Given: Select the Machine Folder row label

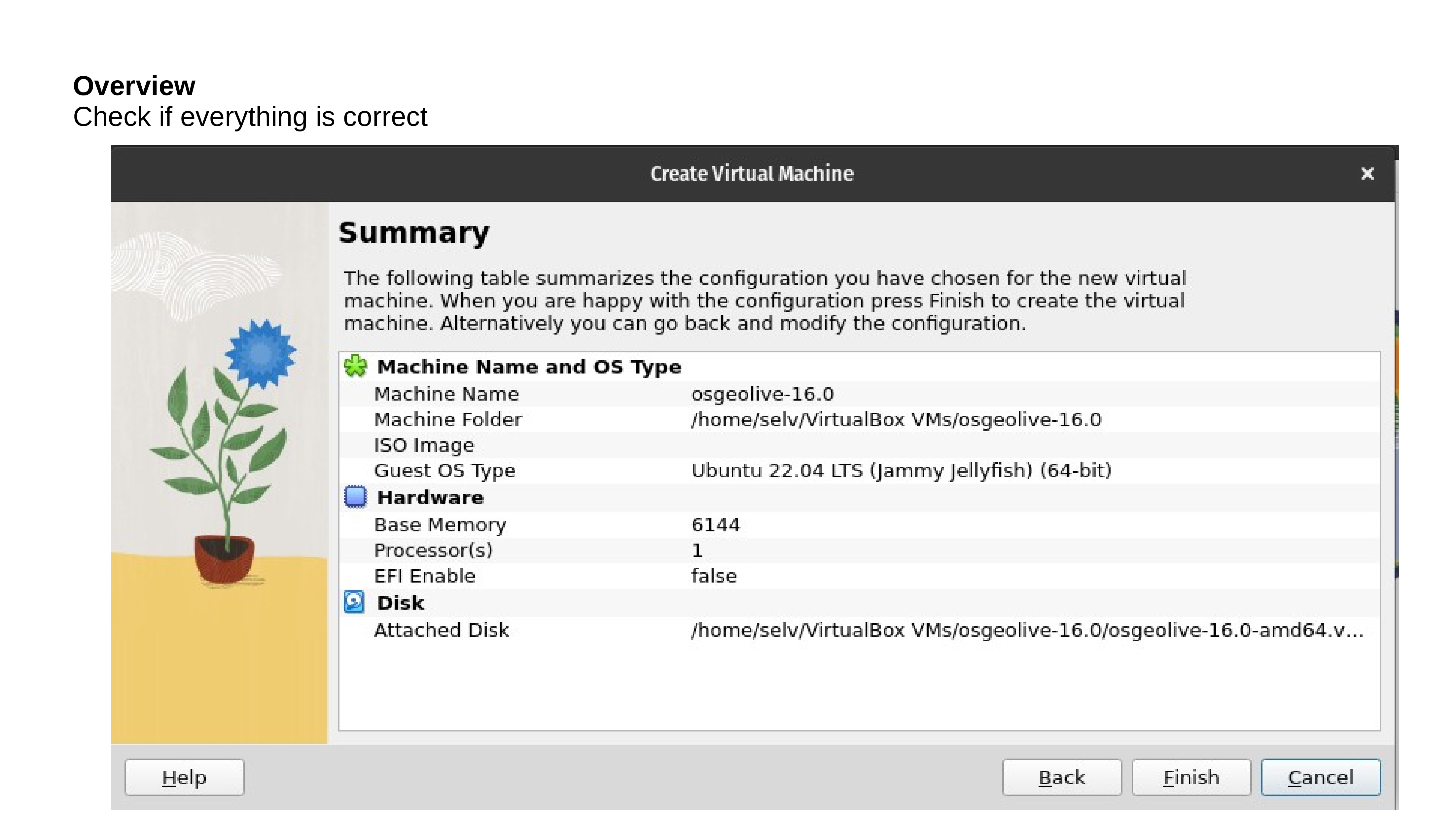Looking at the screenshot, I should click(x=448, y=419).
